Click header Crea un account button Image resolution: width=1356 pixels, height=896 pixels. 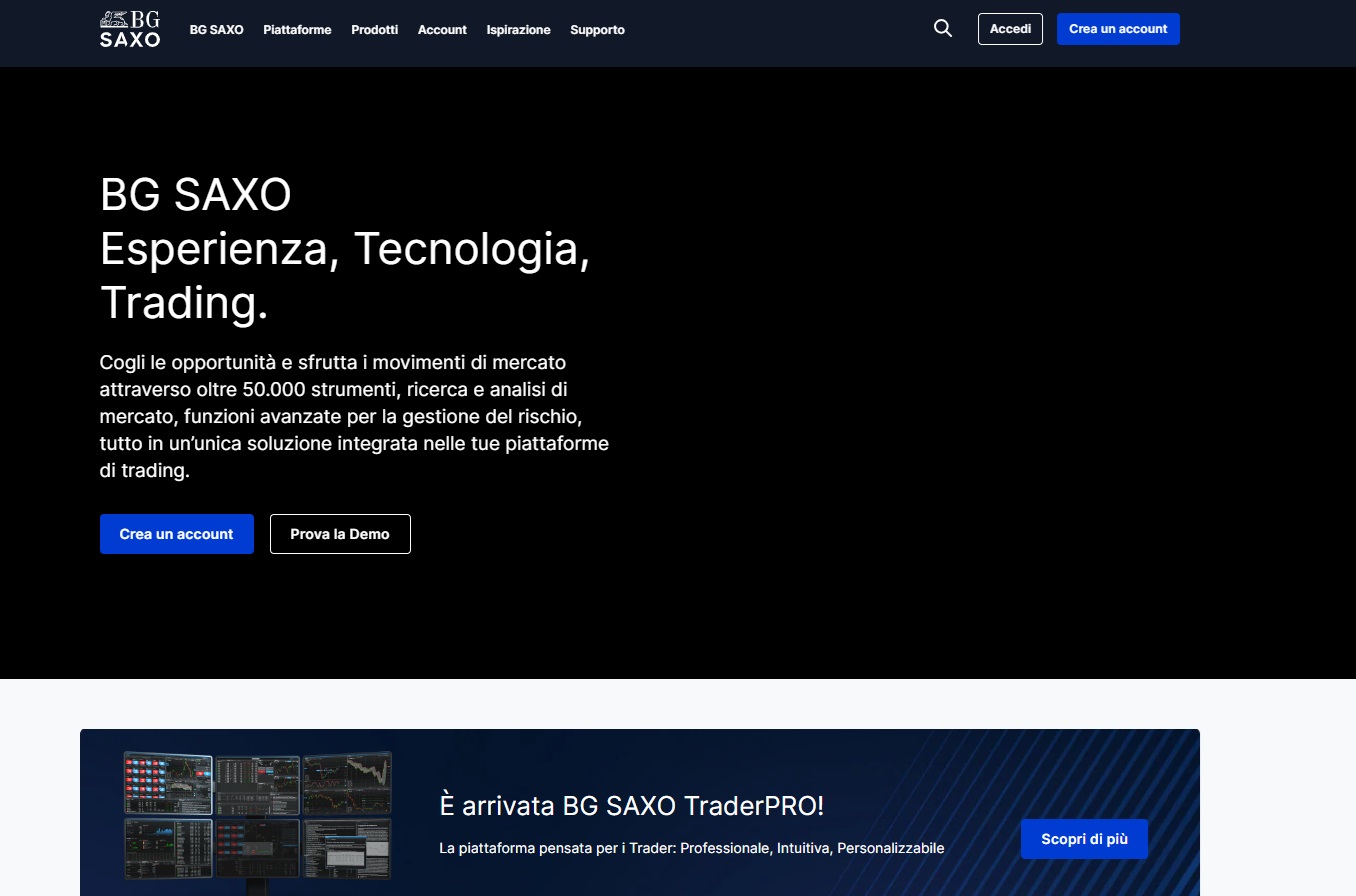point(1118,29)
